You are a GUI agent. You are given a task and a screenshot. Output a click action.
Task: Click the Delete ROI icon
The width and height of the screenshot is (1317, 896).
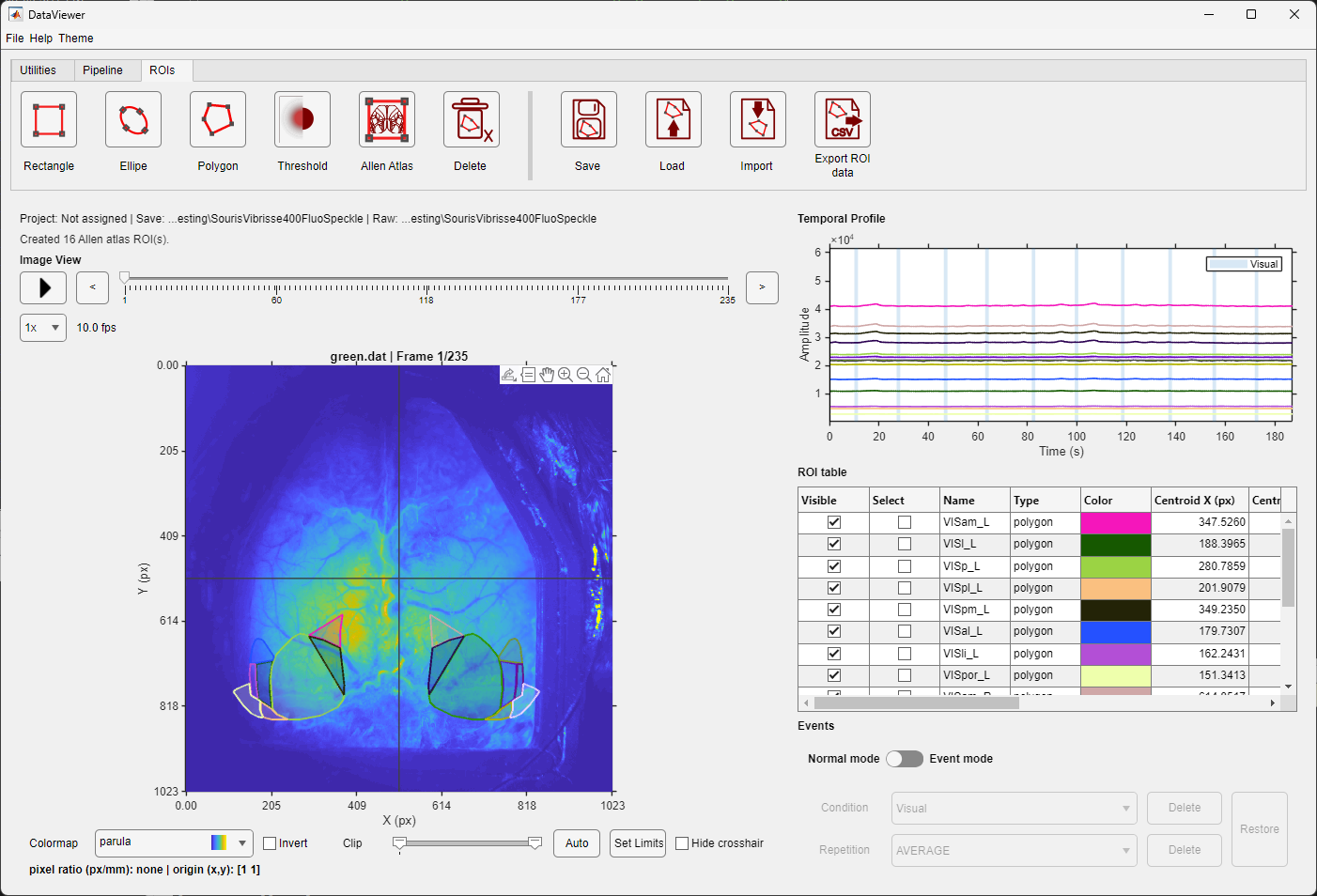[x=472, y=119]
